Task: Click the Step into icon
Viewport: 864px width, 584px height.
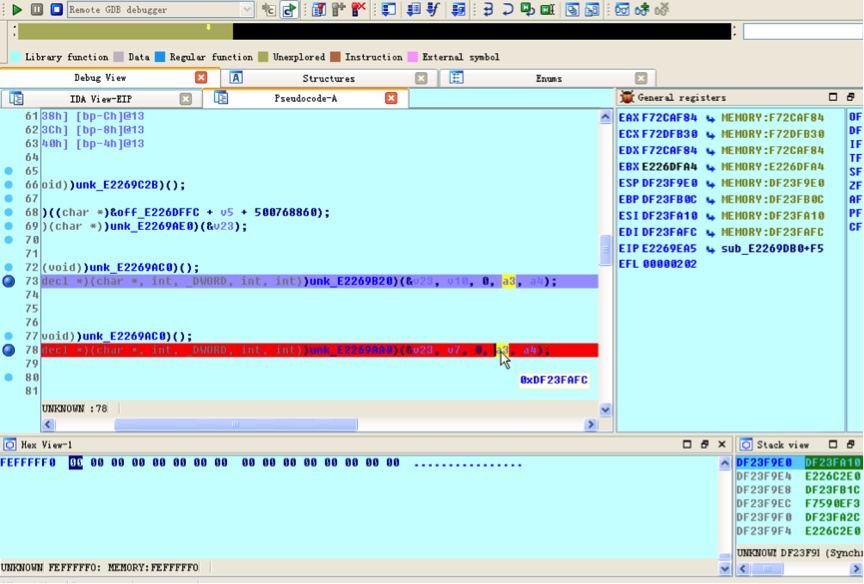Action: click(488, 10)
